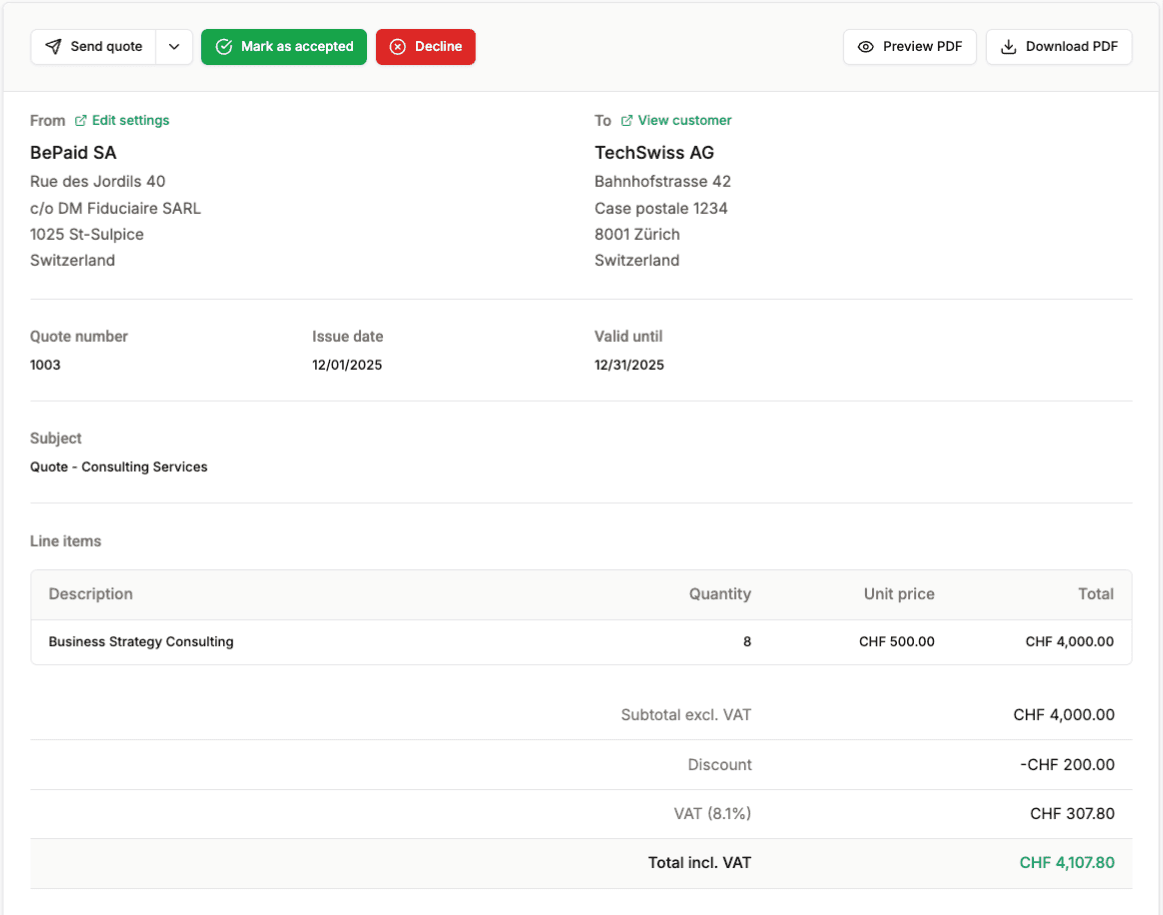Click the green total amount CHF 4,107.80
Screen dimensions: 1163x915
click(1066, 863)
